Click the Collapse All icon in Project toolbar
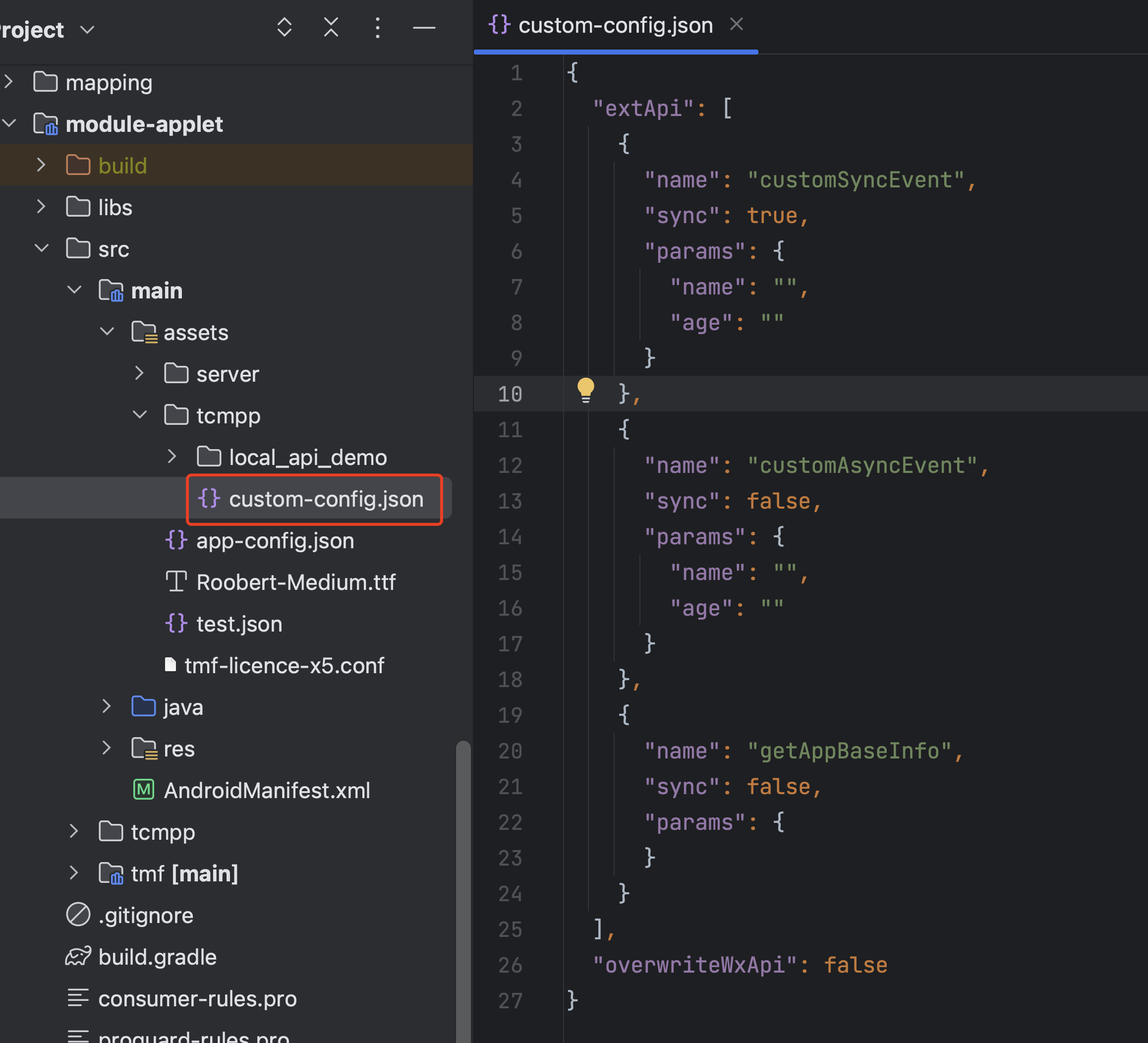The height and width of the screenshot is (1043, 1148). pyautogui.click(x=331, y=27)
